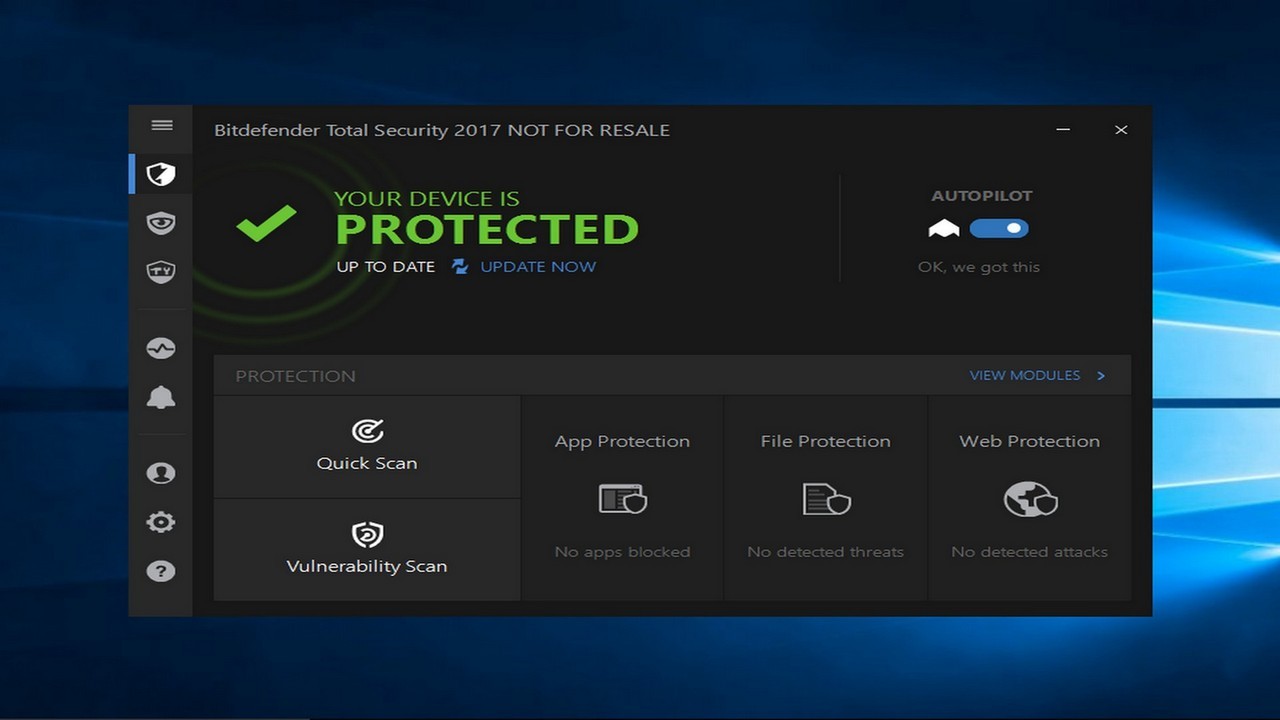The height and width of the screenshot is (720, 1280).
Task: Click the Quick Scan target icon
Action: 367,431
